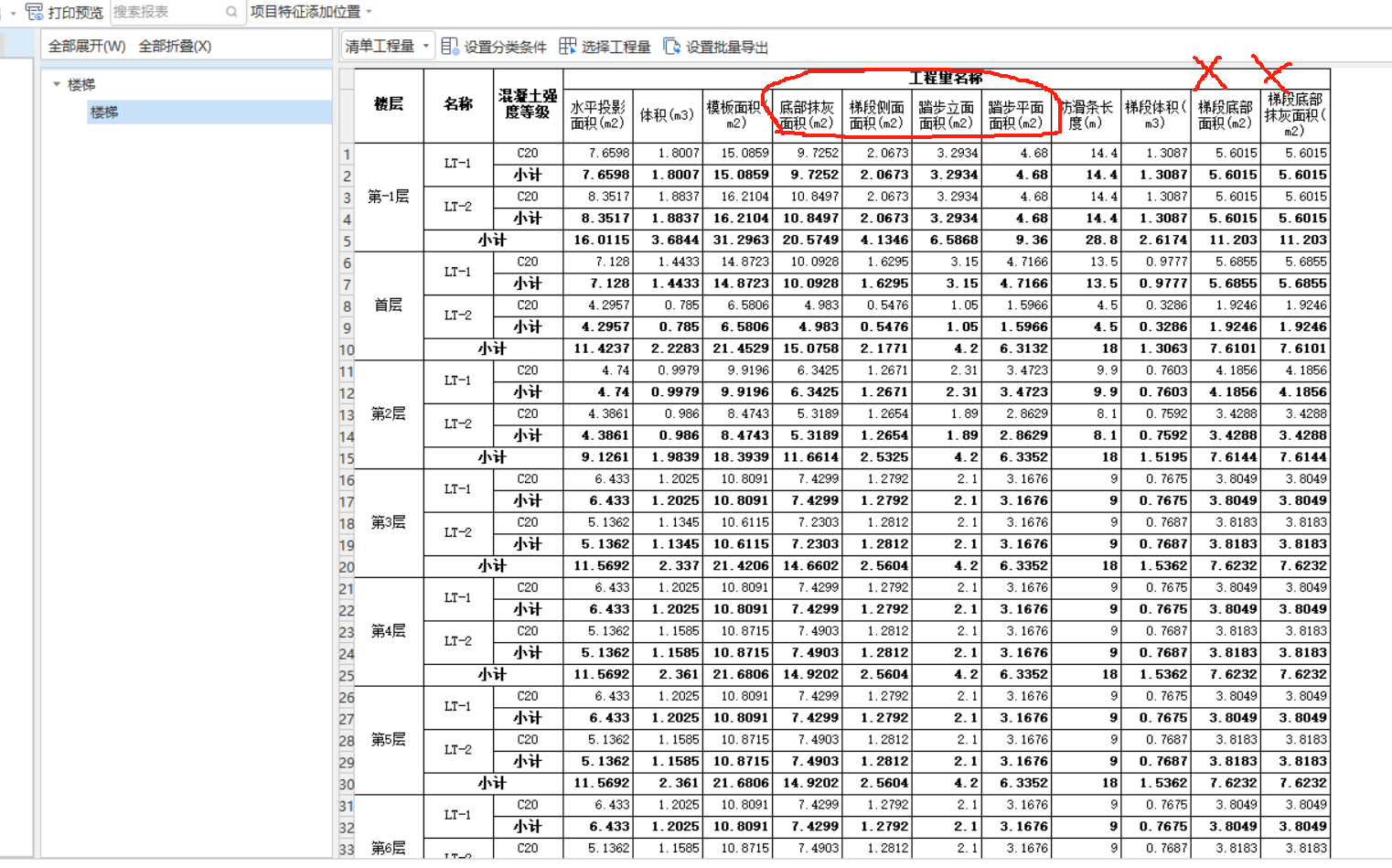Click the 水平投影面积(m2) column header

pyautogui.click(x=598, y=115)
